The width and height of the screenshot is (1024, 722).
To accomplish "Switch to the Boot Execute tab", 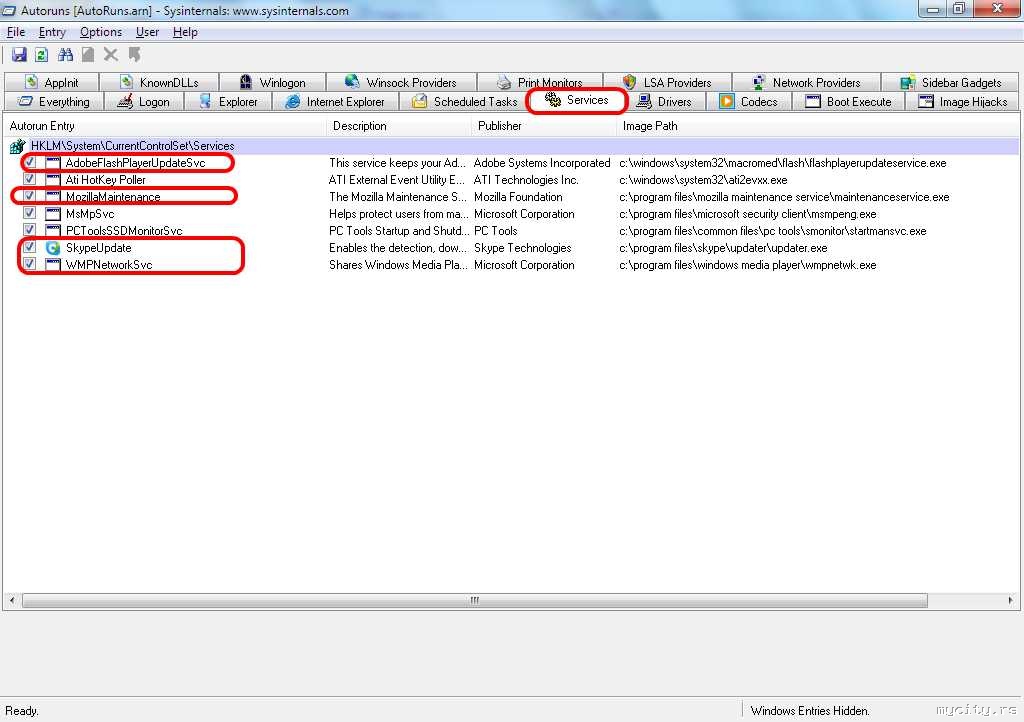I will pyautogui.click(x=848, y=102).
